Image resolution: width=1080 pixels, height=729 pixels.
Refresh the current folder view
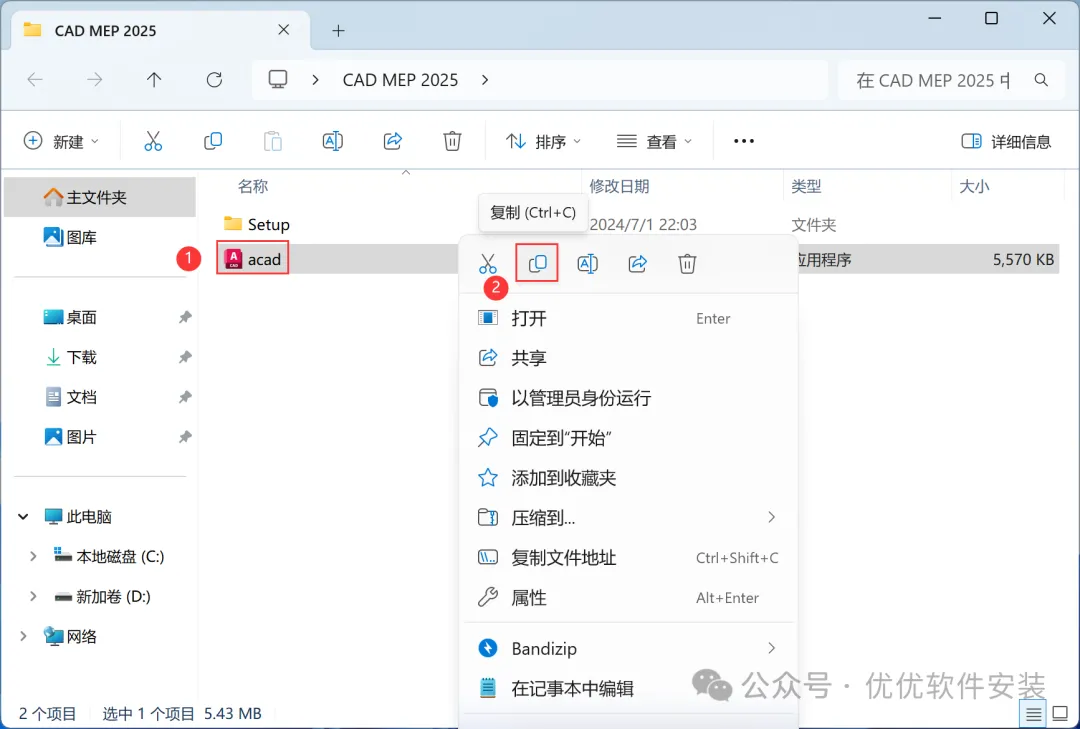(214, 80)
